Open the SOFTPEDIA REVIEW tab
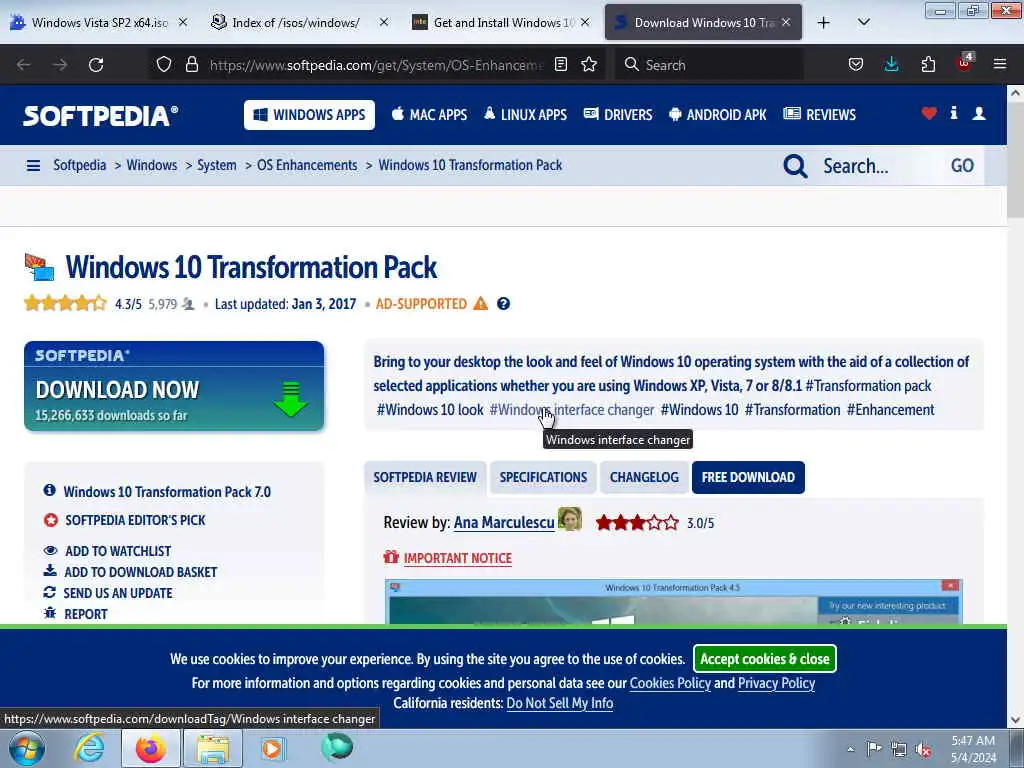Image resolution: width=1024 pixels, height=768 pixels. click(x=425, y=477)
